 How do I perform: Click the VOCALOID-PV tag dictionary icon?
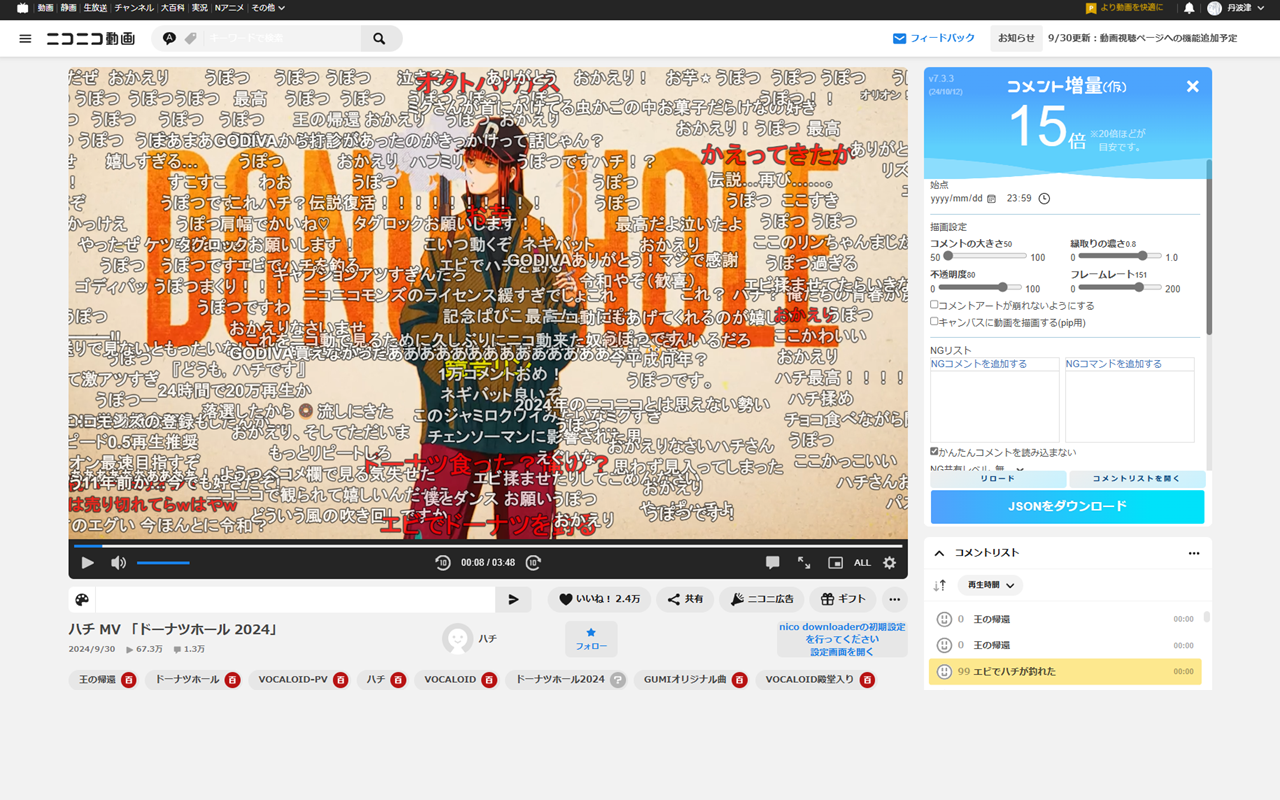[x=341, y=680]
